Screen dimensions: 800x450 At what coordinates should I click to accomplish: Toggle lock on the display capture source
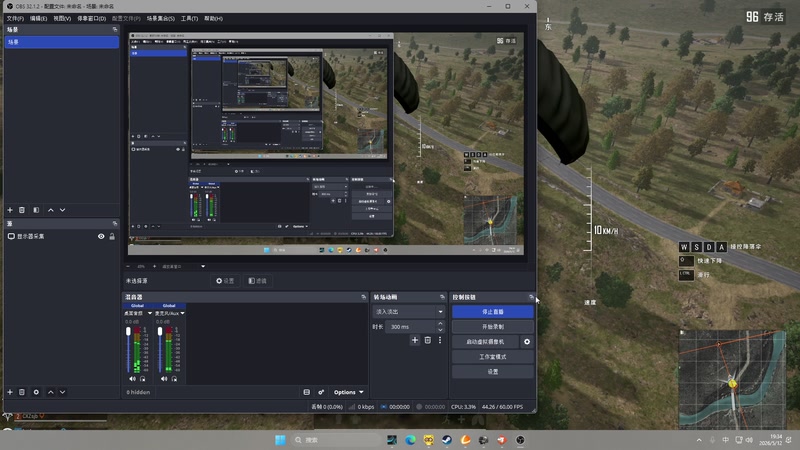coord(112,236)
